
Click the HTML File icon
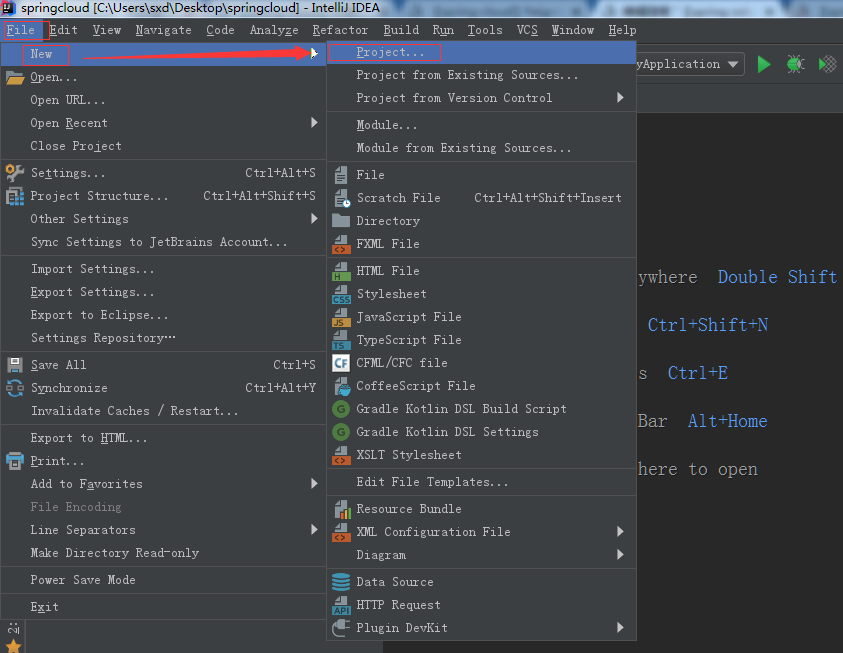pyautogui.click(x=341, y=271)
